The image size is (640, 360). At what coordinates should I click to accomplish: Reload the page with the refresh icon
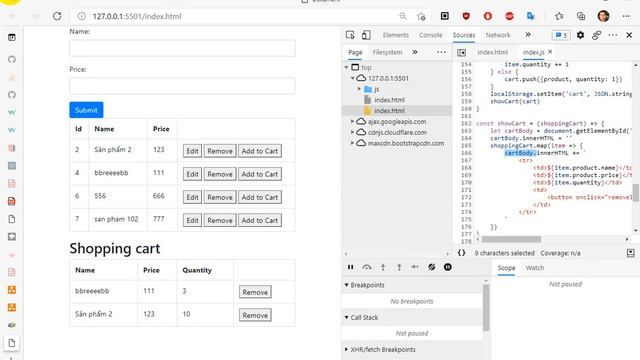coord(57,16)
